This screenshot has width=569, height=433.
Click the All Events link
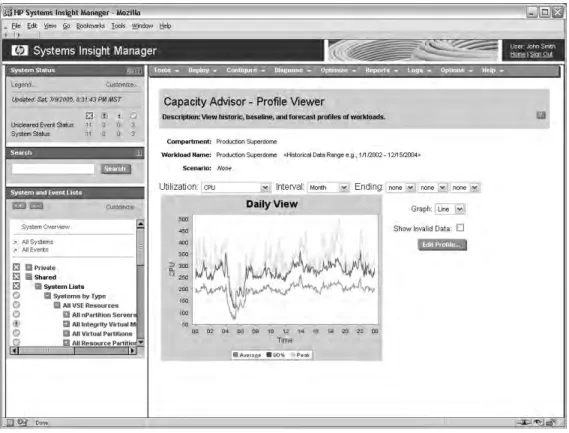pos(35,250)
